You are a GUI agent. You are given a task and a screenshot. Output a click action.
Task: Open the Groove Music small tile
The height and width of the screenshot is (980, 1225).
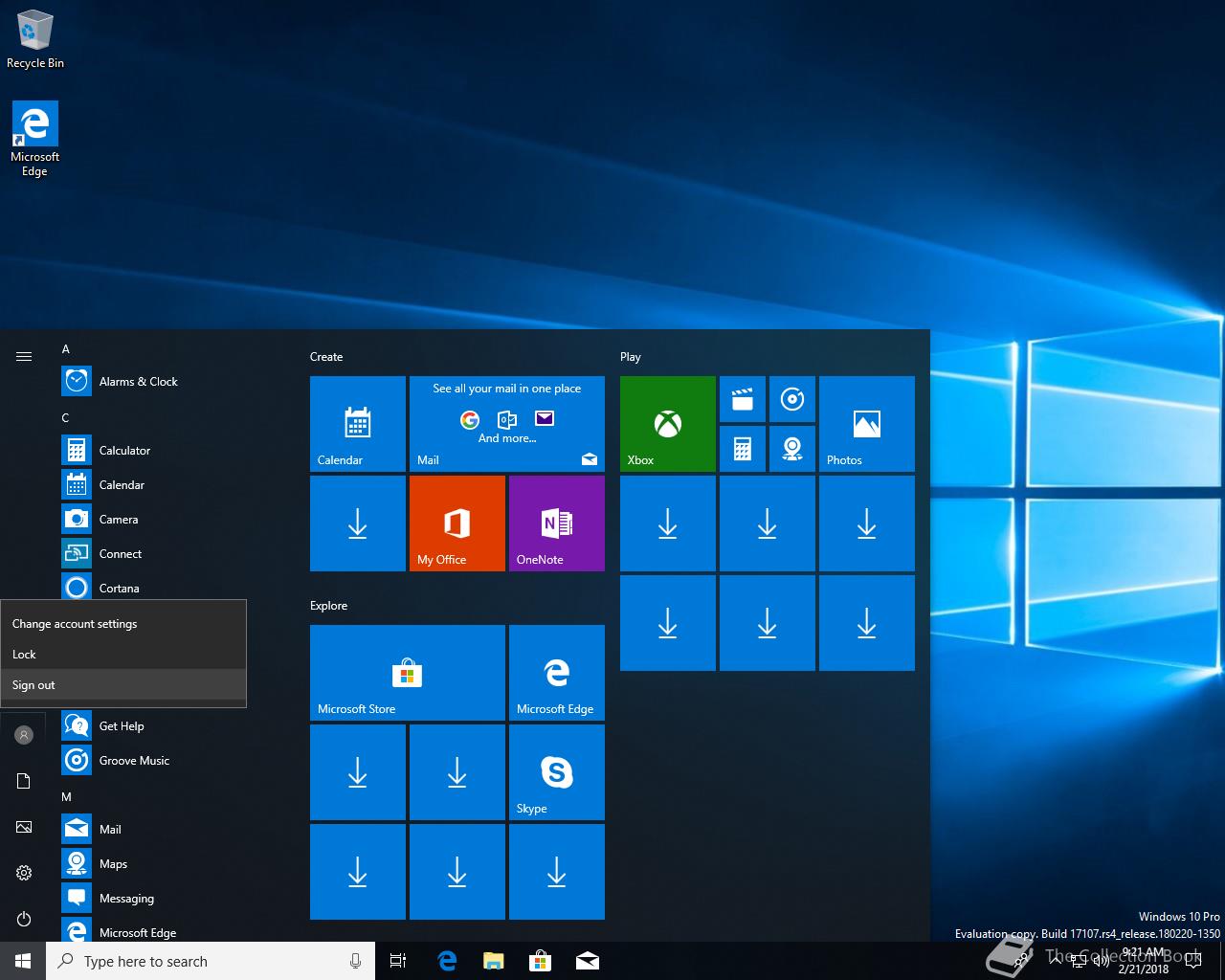(x=792, y=399)
